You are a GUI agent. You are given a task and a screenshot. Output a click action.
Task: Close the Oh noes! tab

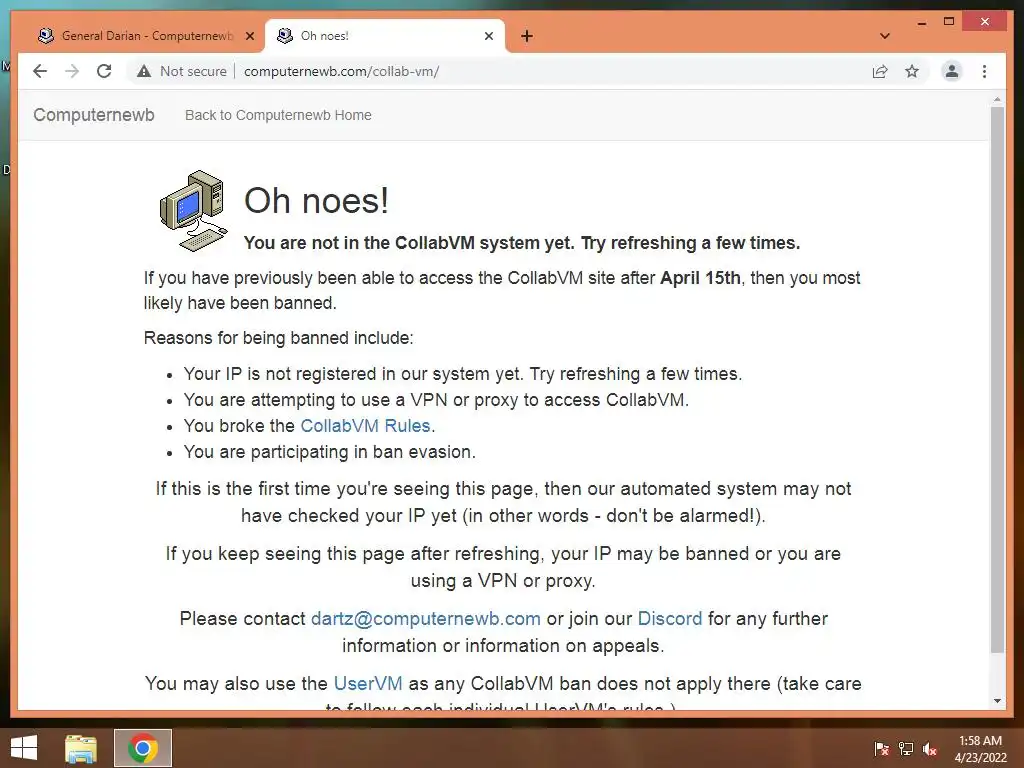[488, 36]
